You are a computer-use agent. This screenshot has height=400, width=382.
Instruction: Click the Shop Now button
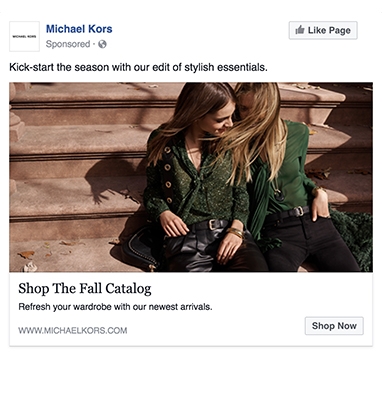(334, 326)
